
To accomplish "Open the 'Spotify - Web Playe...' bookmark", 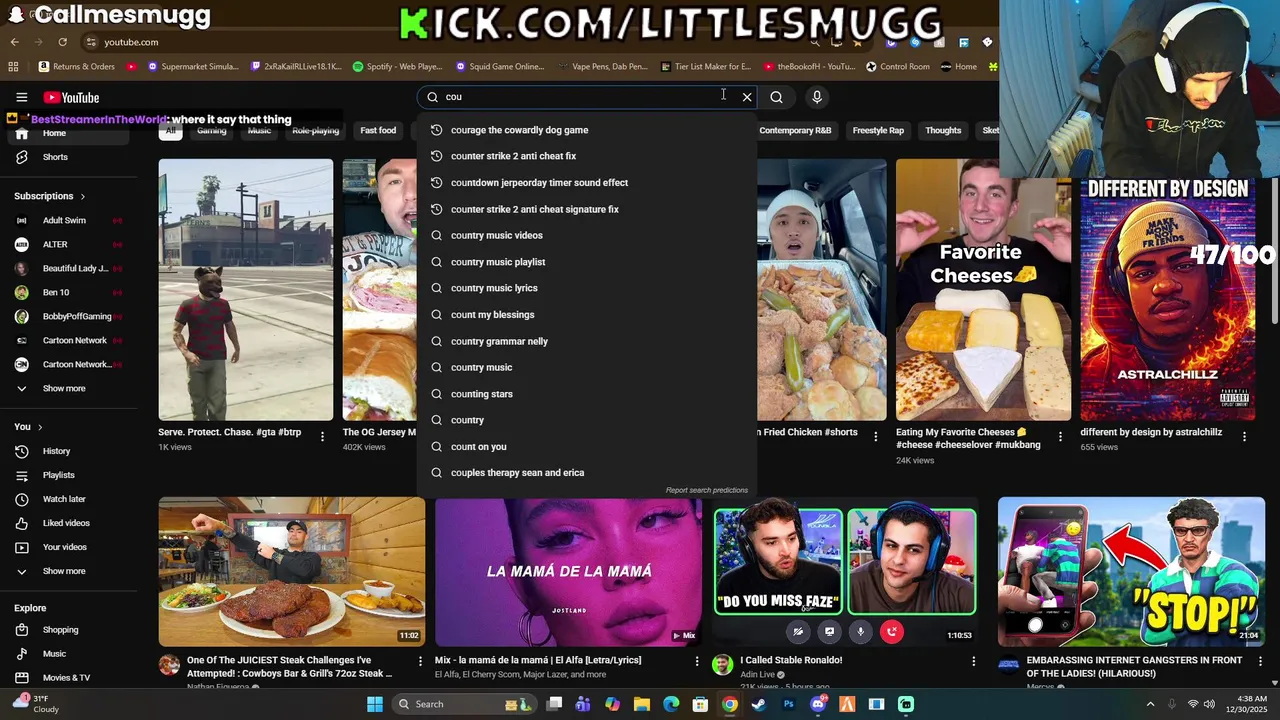I will coord(397,67).
